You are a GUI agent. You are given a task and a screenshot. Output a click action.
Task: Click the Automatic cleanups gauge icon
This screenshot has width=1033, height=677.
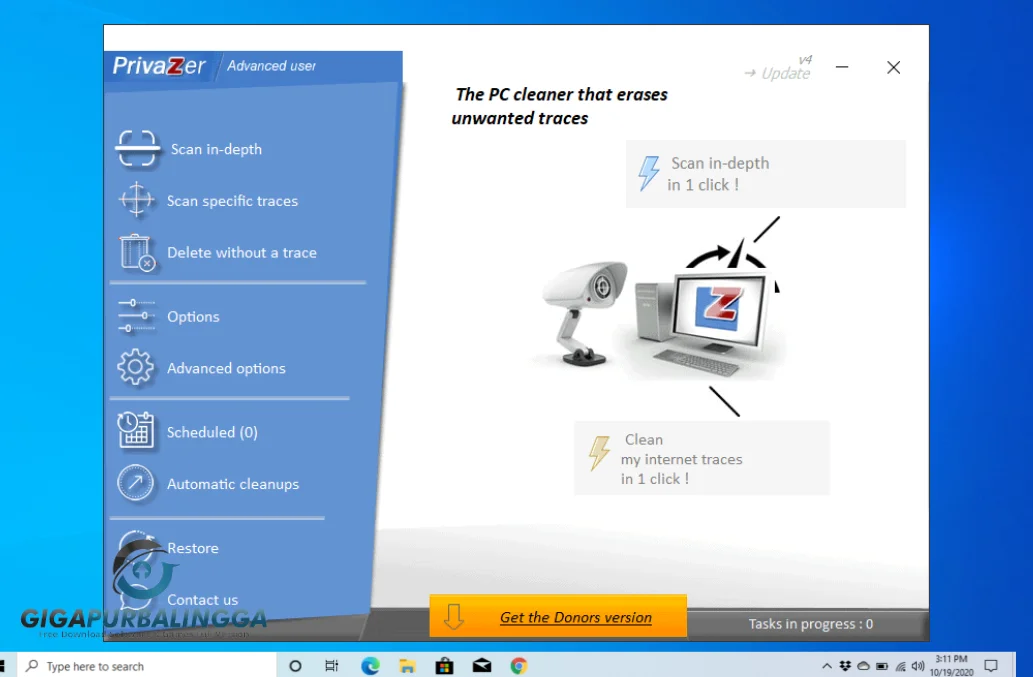point(136,483)
